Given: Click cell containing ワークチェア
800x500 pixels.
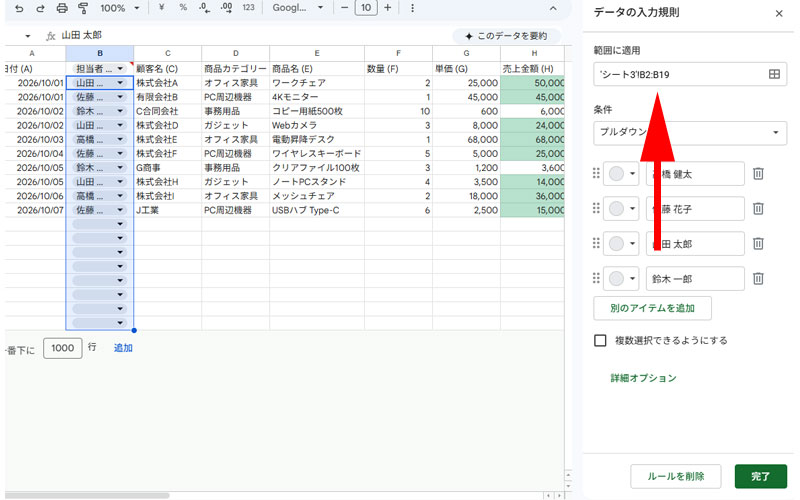Looking at the screenshot, I should click(x=317, y=83).
